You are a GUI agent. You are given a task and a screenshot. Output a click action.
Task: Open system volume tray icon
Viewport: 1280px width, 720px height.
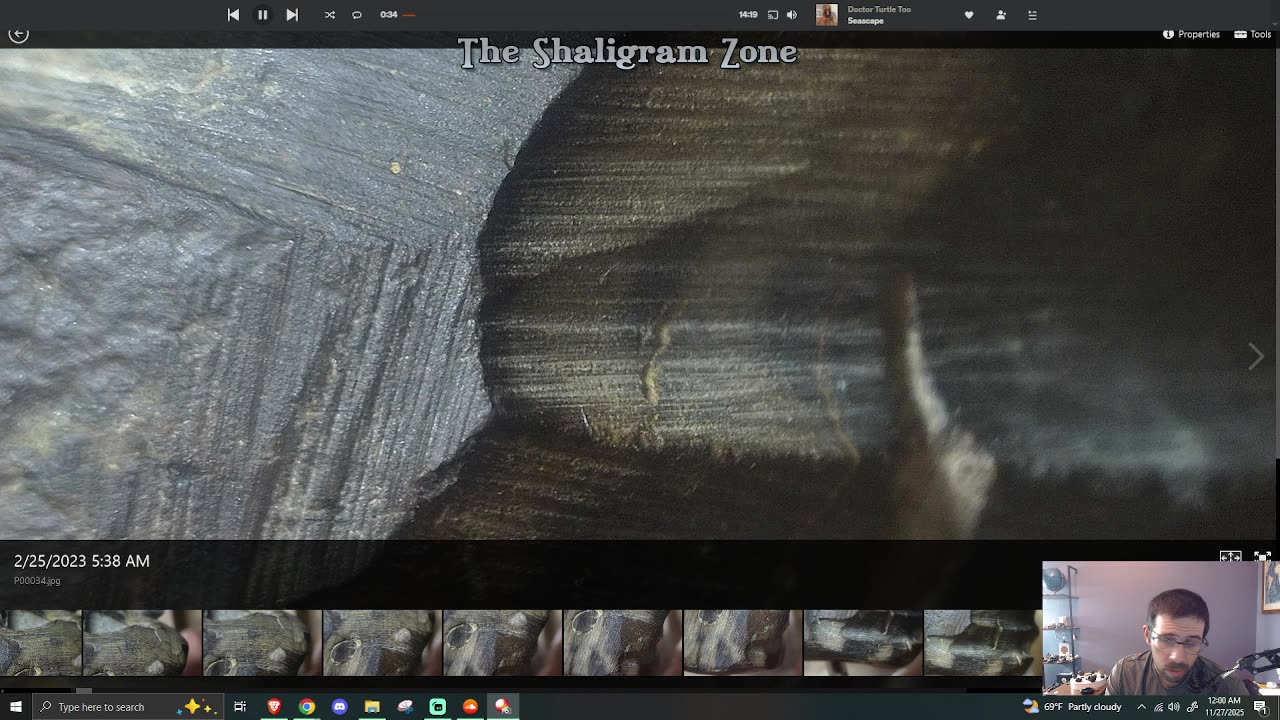[x=1174, y=707]
